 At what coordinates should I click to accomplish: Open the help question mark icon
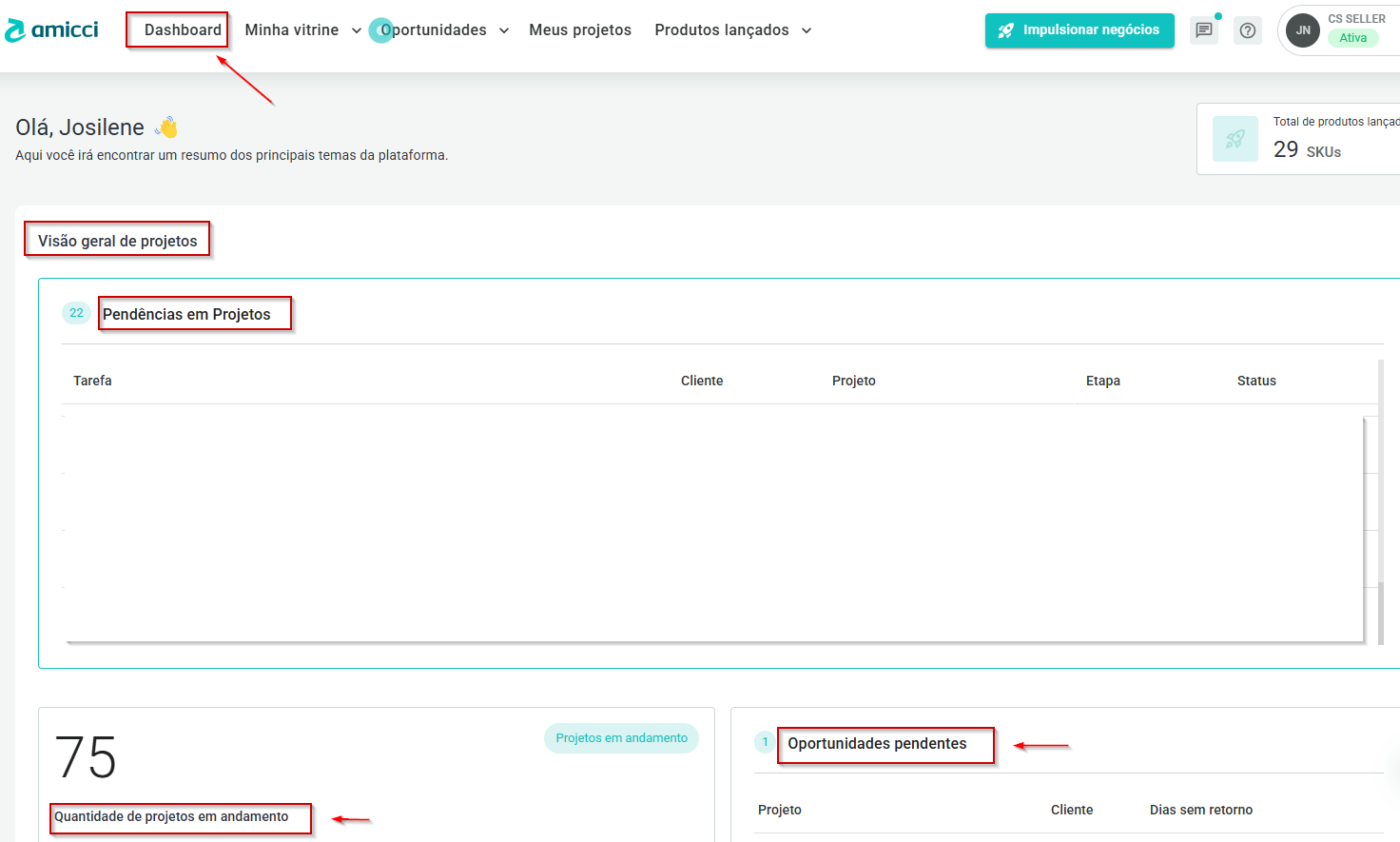[1248, 30]
